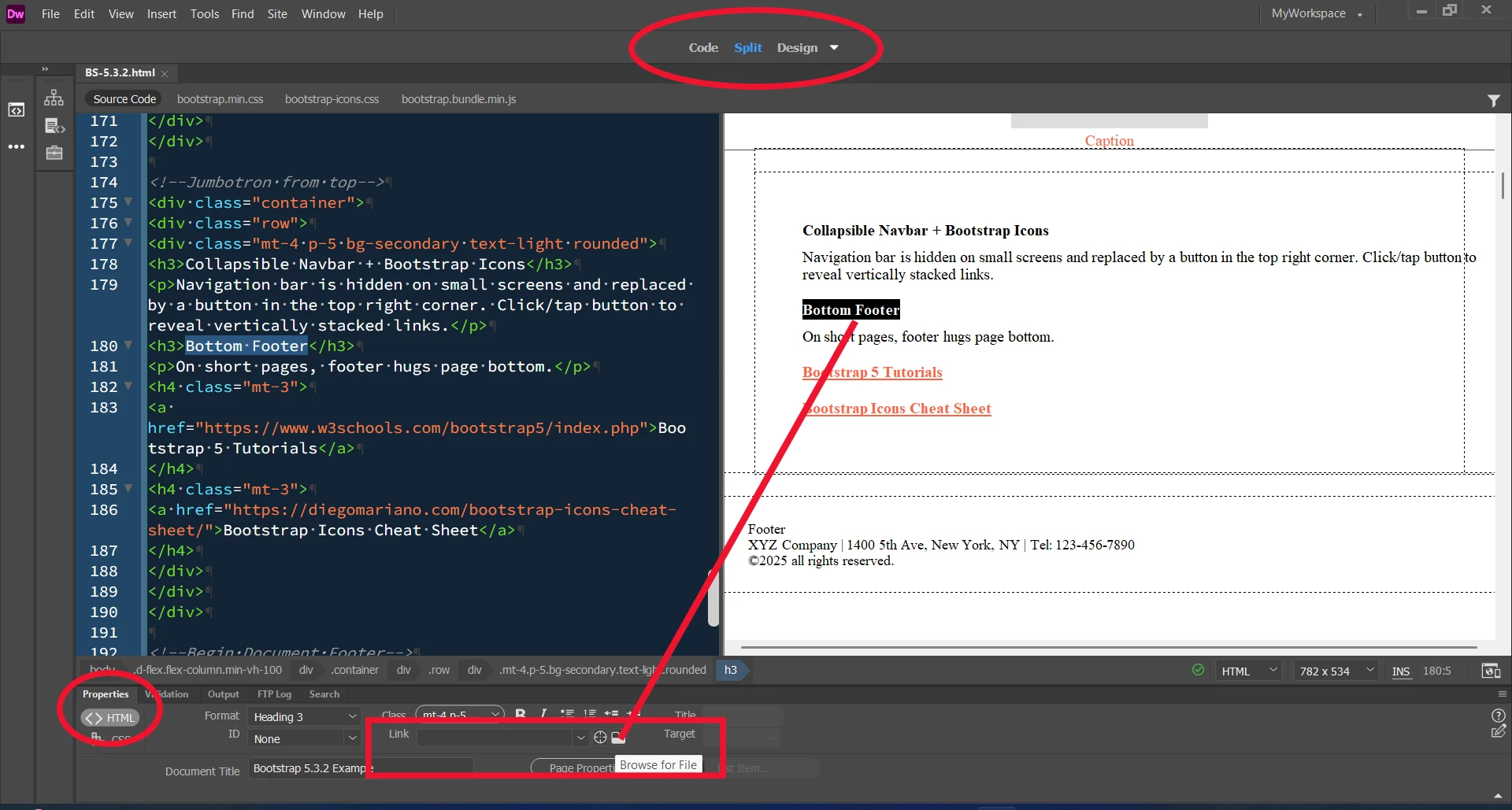Click line number 180 in gutter
The width and height of the screenshot is (1512, 810).
(x=103, y=346)
